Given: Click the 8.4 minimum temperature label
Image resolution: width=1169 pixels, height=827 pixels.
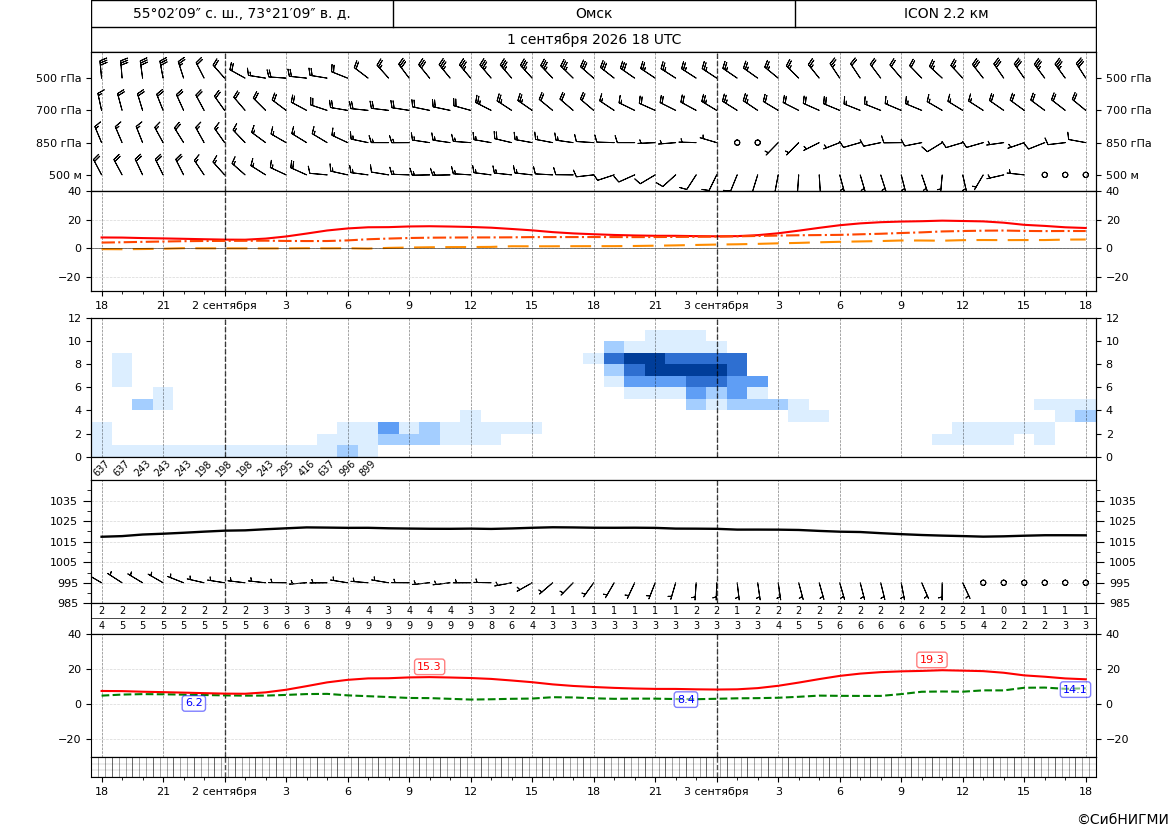Looking at the screenshot, I should pos(685,699).
